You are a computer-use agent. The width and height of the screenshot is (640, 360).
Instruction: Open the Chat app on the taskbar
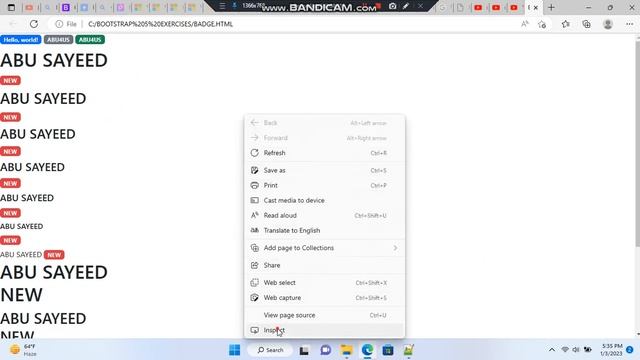(325, 350)
